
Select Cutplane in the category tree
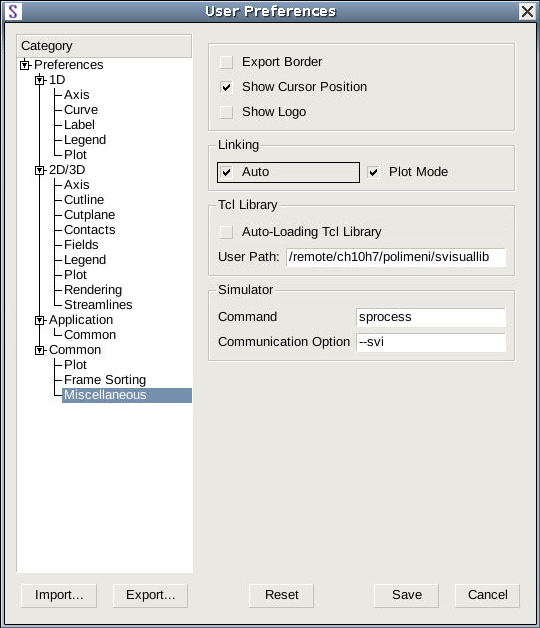point(89,215)
